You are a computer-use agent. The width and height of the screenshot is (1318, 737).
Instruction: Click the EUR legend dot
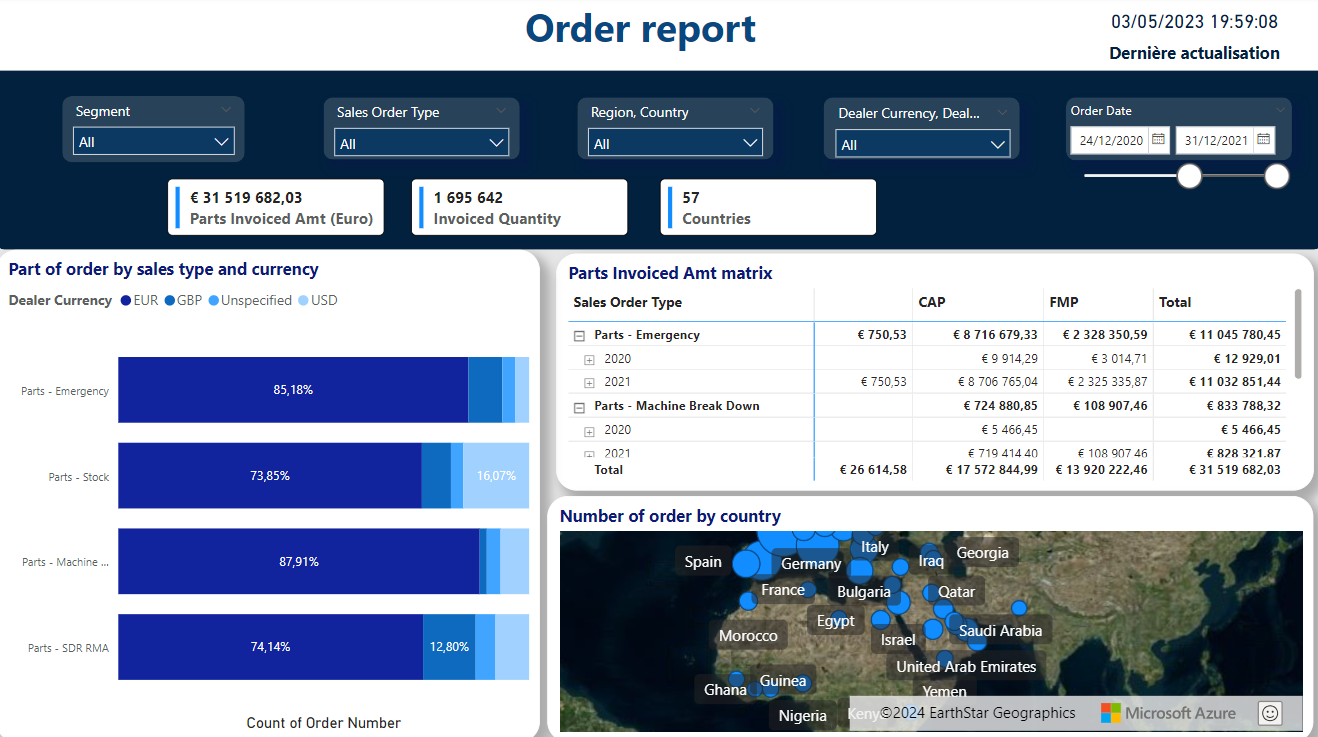[x=126, y=300]
